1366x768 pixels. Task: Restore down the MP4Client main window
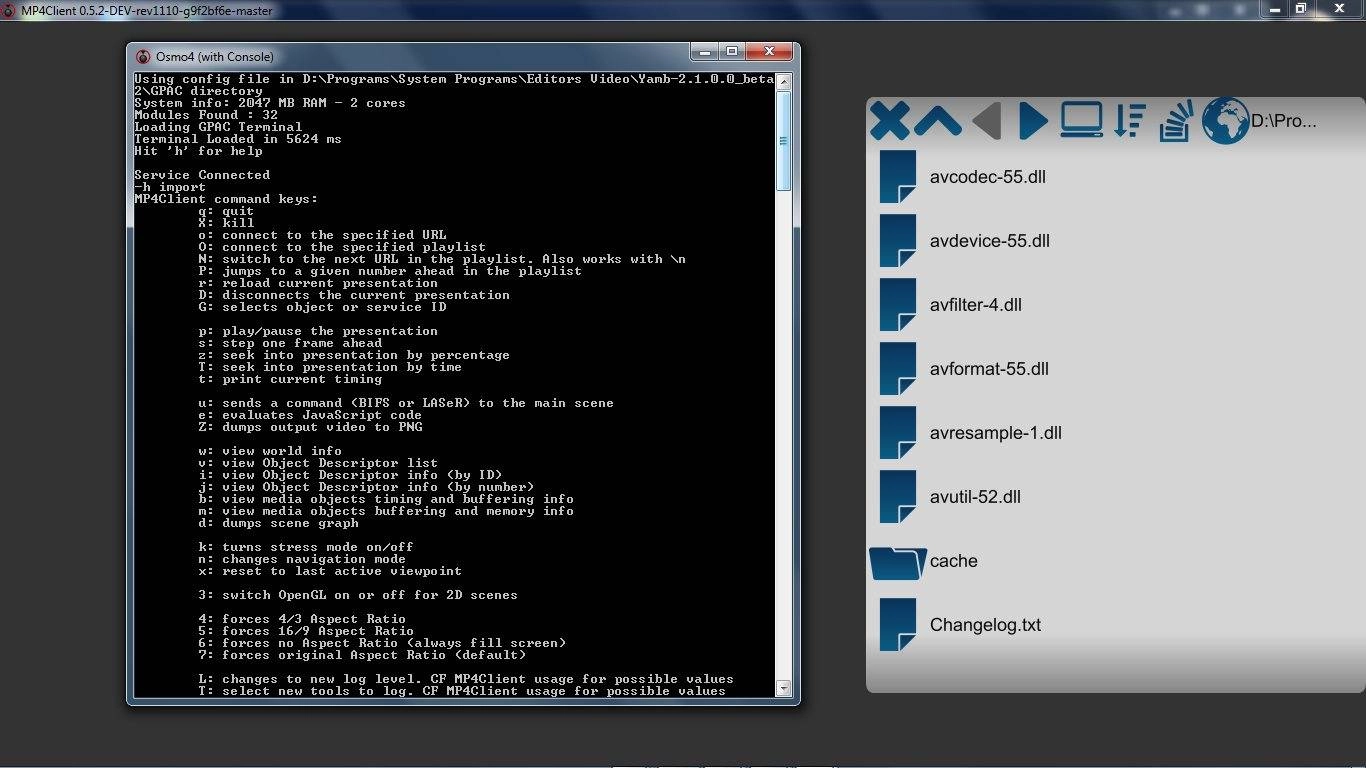[x=1300, y=9]
